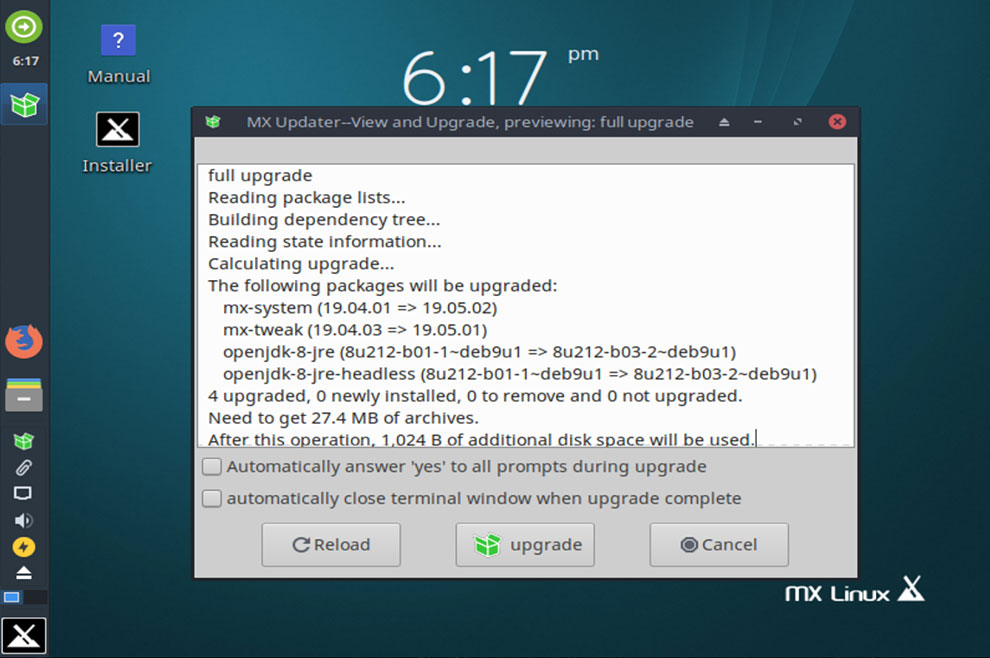Screen dimensions: 990x658
Task: Click 'After this operation' disk space line
Action: pyautogui.click(x=482, y=440)
